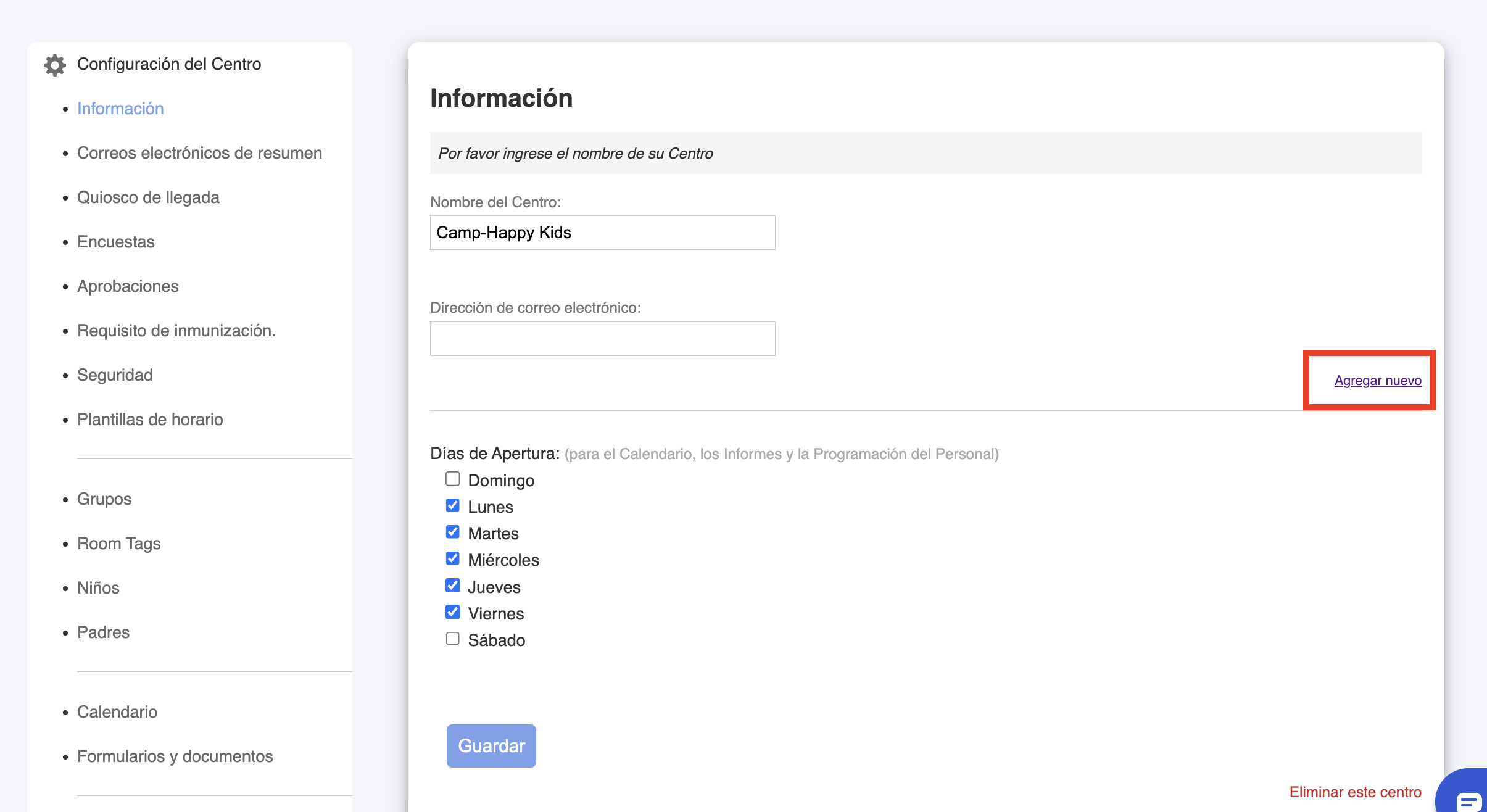The image size is (1487, 812).
Task: Go to Formularios y documentos
Action: pyautogui.click(x=175, y=756)
